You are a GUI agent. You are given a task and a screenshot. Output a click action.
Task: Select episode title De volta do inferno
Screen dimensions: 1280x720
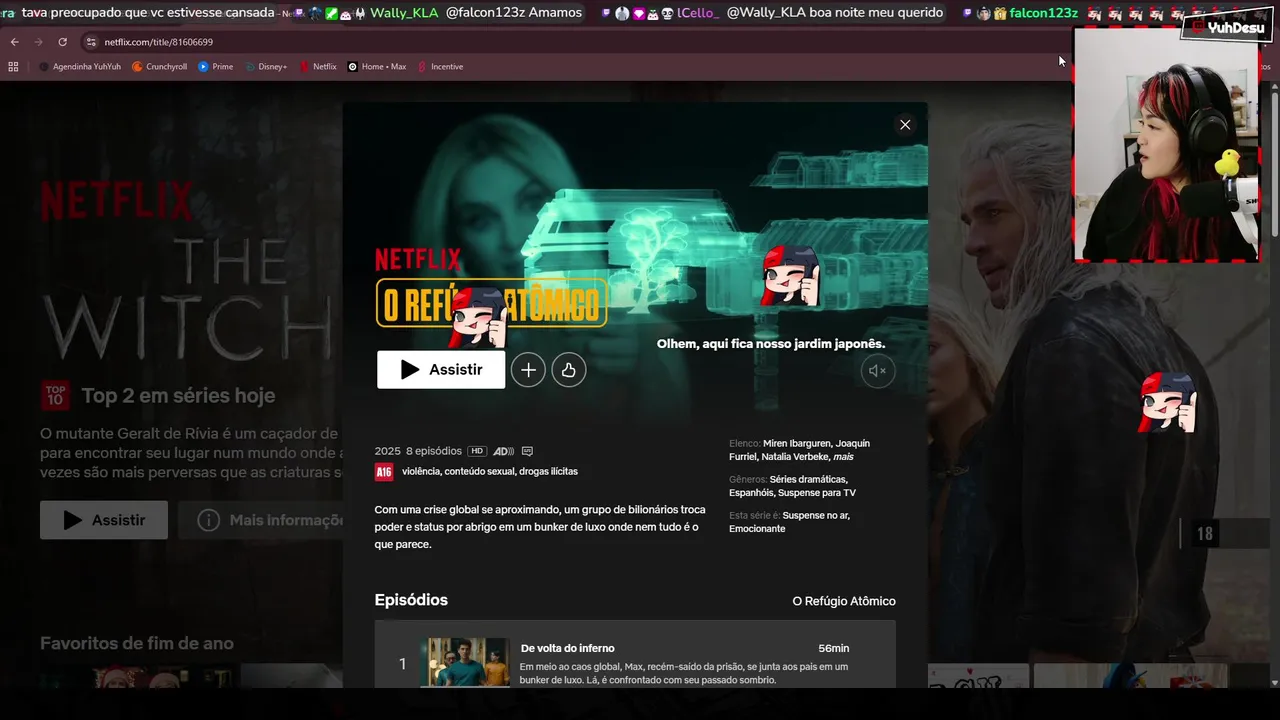[567, 648]
